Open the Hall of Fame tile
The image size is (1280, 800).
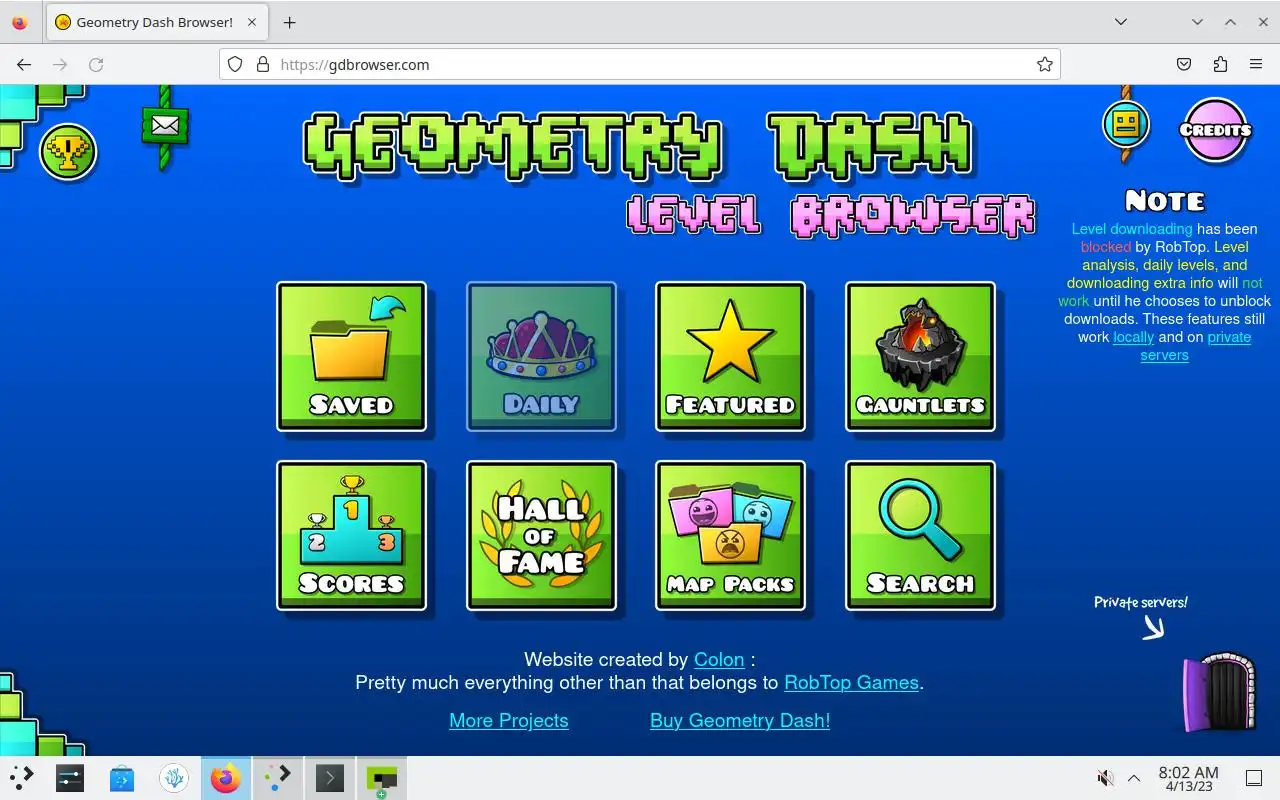pos(541,536)
